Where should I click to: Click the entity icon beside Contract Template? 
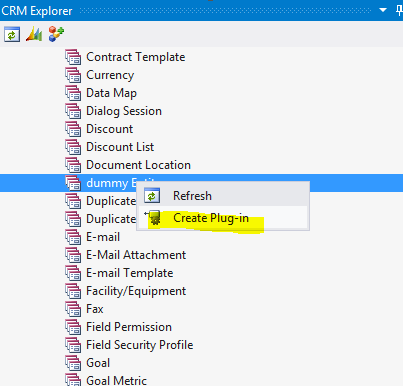click(73, 57)
